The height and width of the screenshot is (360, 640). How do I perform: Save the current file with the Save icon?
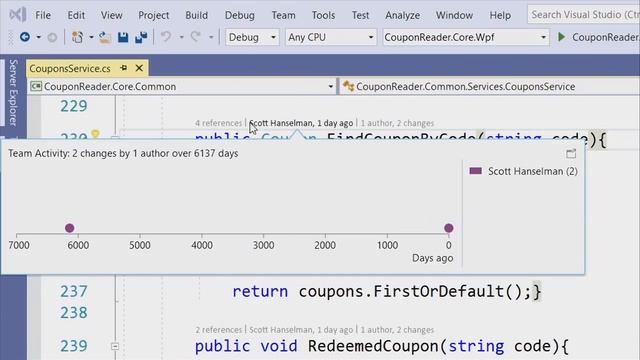[x=123, y=37]
